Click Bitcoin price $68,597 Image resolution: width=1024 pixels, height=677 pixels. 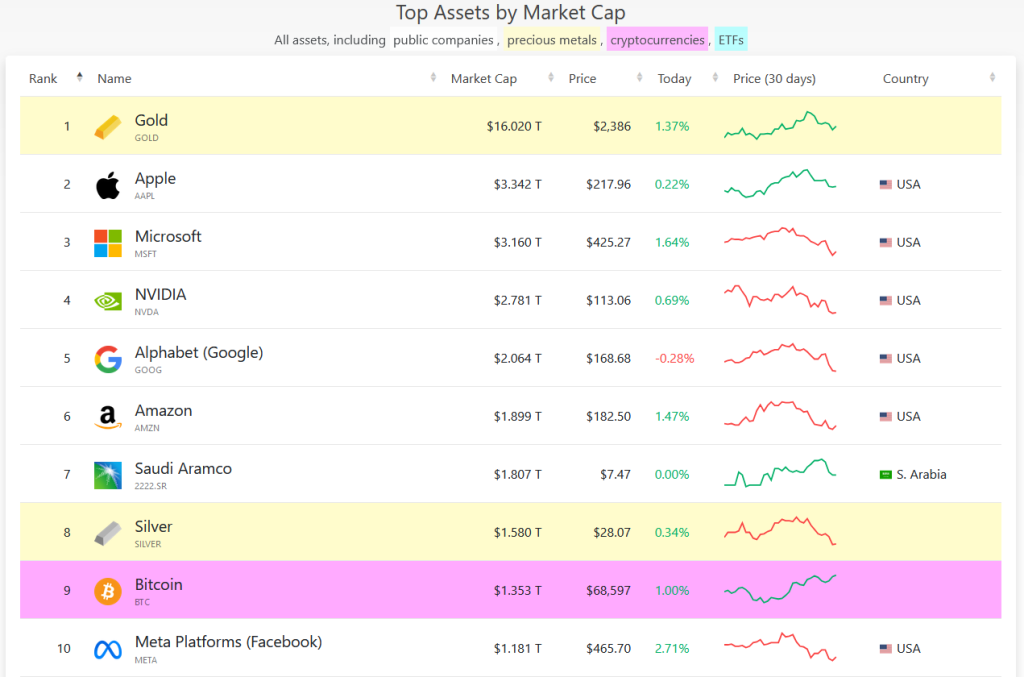(608, 591)
